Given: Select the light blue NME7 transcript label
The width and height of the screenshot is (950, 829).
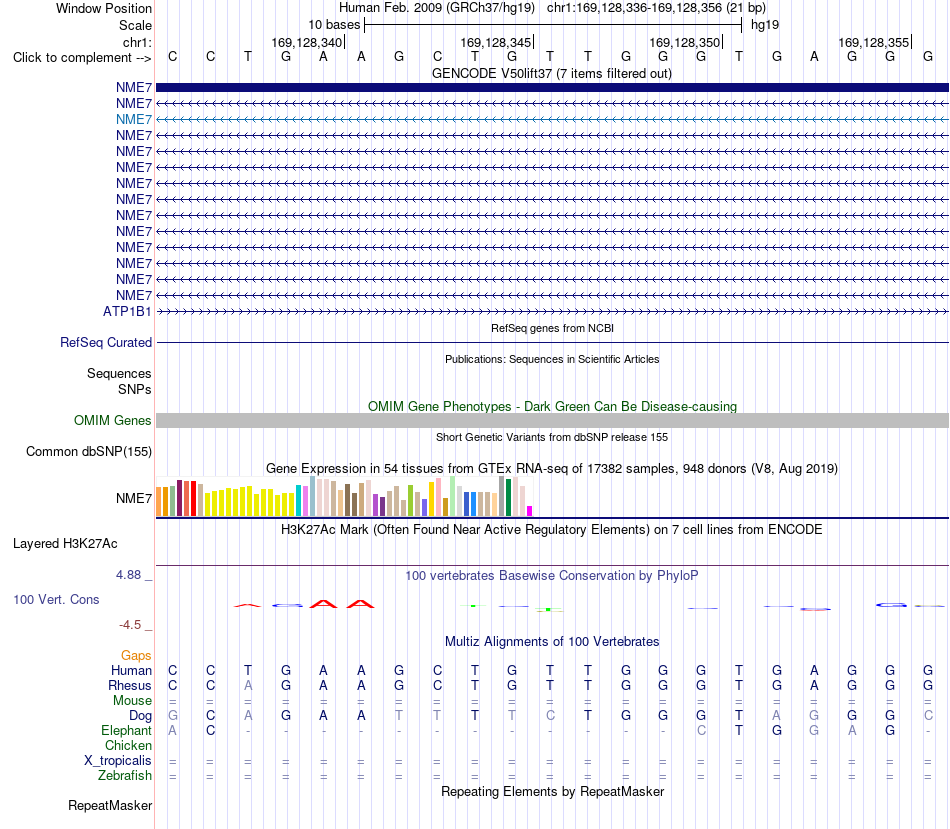Looking at the screenshot, I should point(134,119).
